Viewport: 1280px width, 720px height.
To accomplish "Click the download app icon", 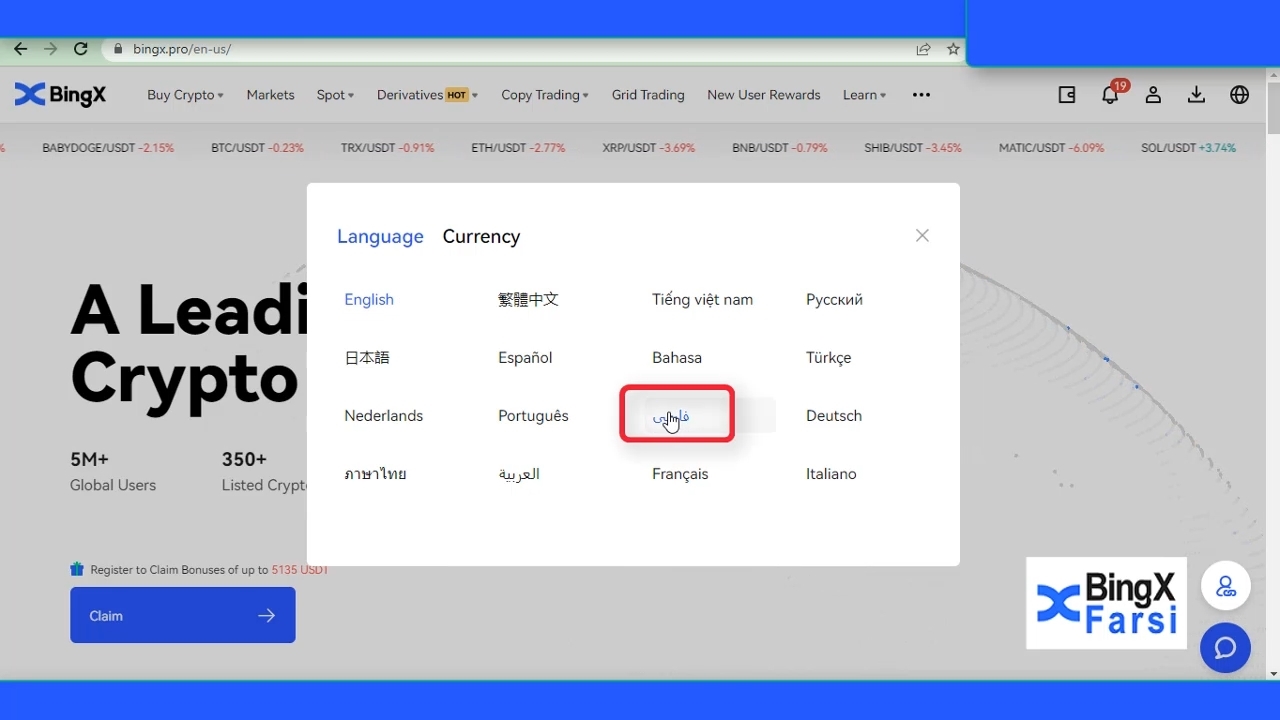I will coord(1196,95).
